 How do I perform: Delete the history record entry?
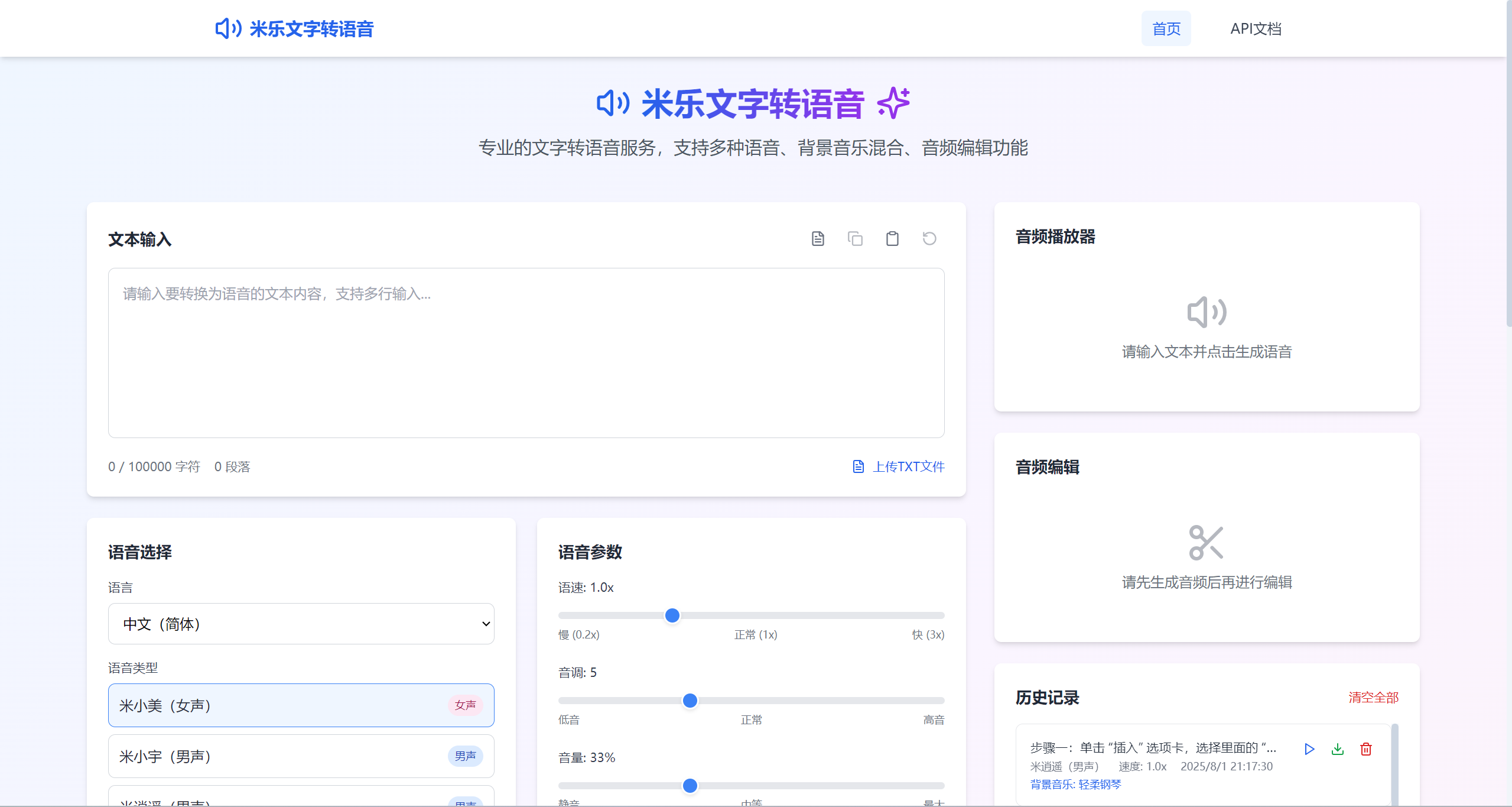[x=1366, y=749]
